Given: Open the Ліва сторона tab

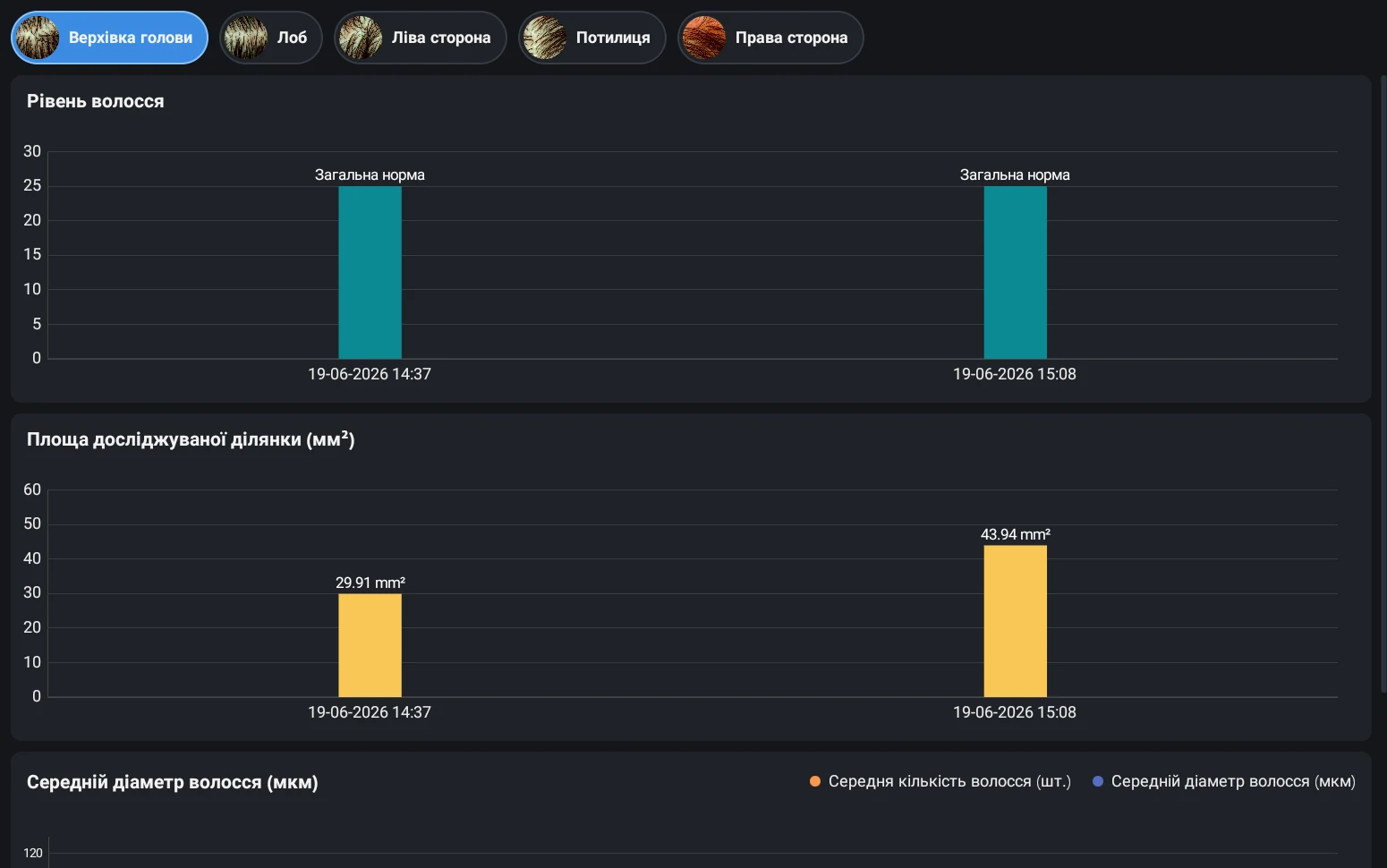Looking at the screenshot, I should point(421,38).
